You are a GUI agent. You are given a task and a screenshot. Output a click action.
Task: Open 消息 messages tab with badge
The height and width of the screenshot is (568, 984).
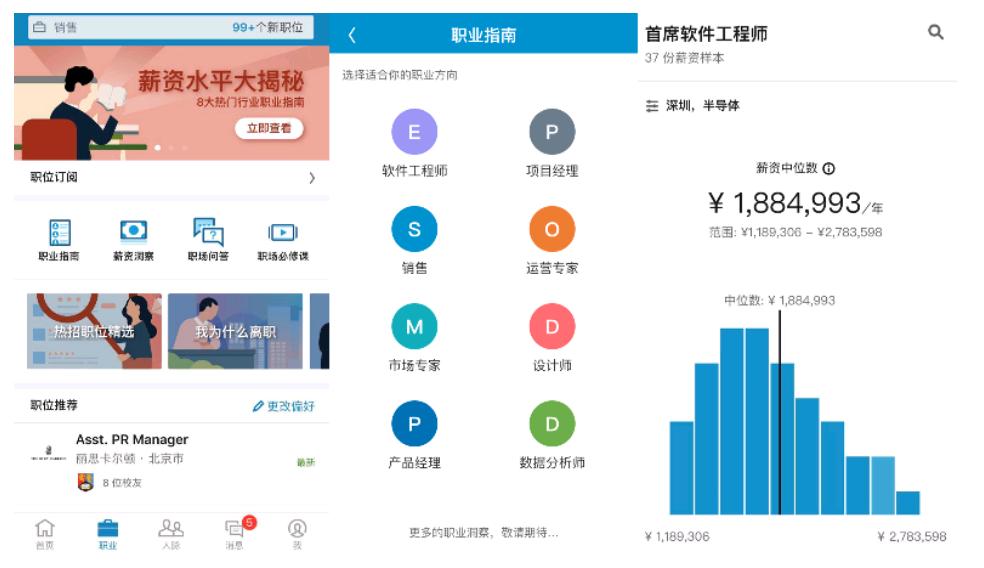(237, 533)
